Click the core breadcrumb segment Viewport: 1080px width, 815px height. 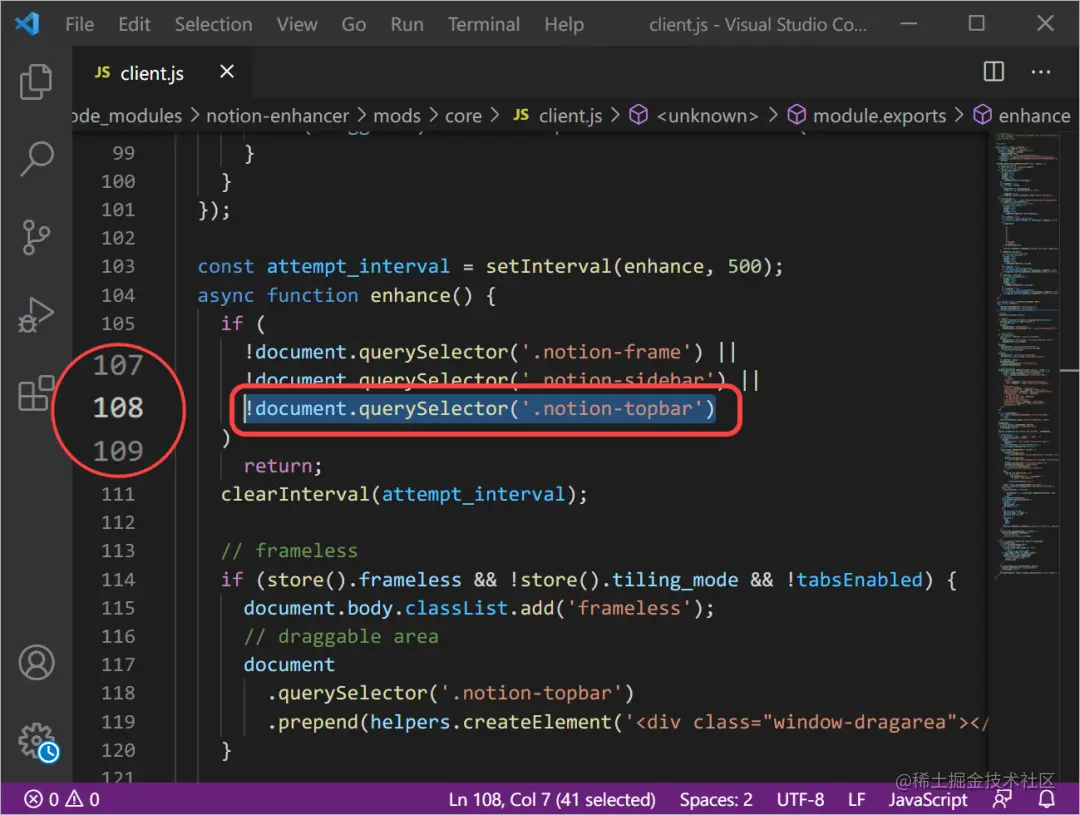pyautogui.click(x=463, y=116)
